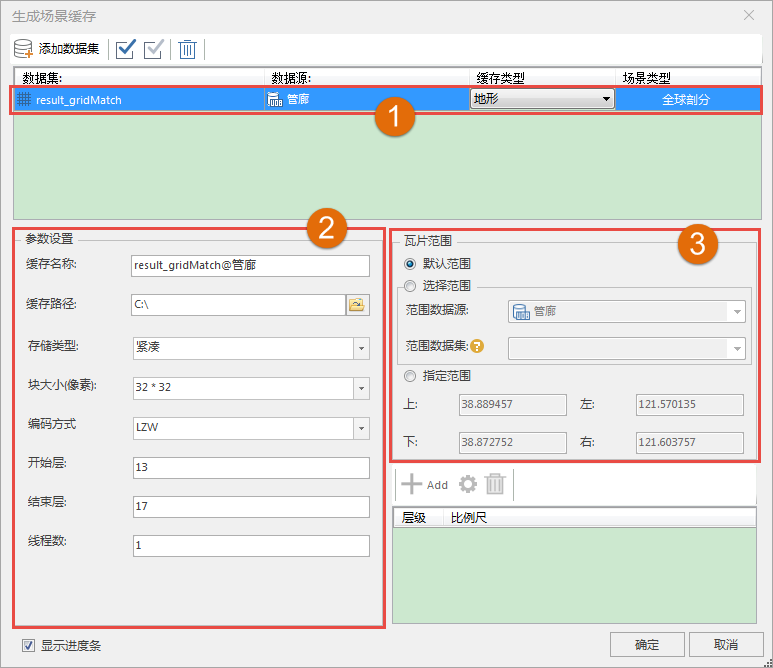Select the 默认范围 radio button

[x=409, y=264]
